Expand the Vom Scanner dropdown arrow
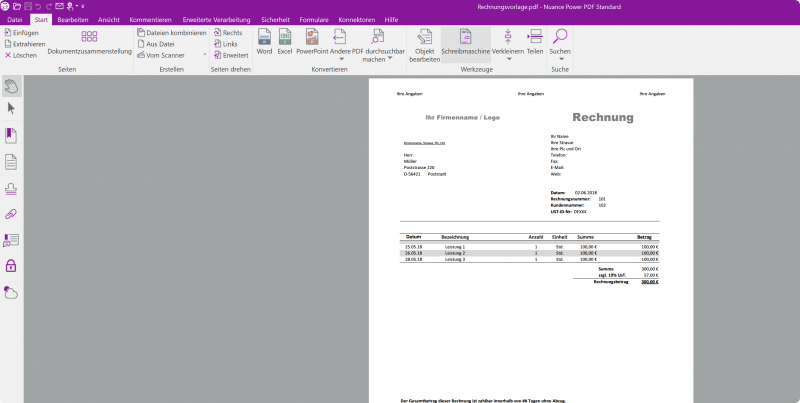This screenshot has width=800, height=403. pyautogui.click(x=205, y=55)
